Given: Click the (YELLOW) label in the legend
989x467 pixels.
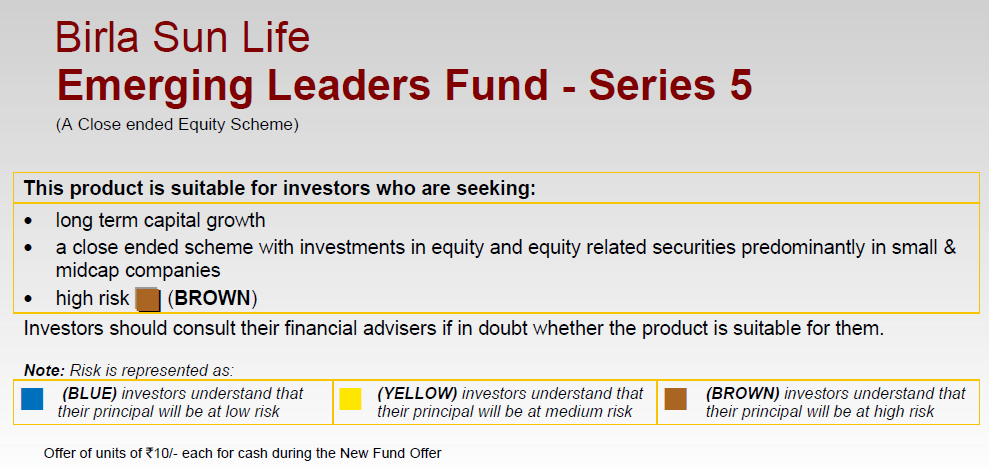Looking at the screenshot, I should (x=417, y=394).
